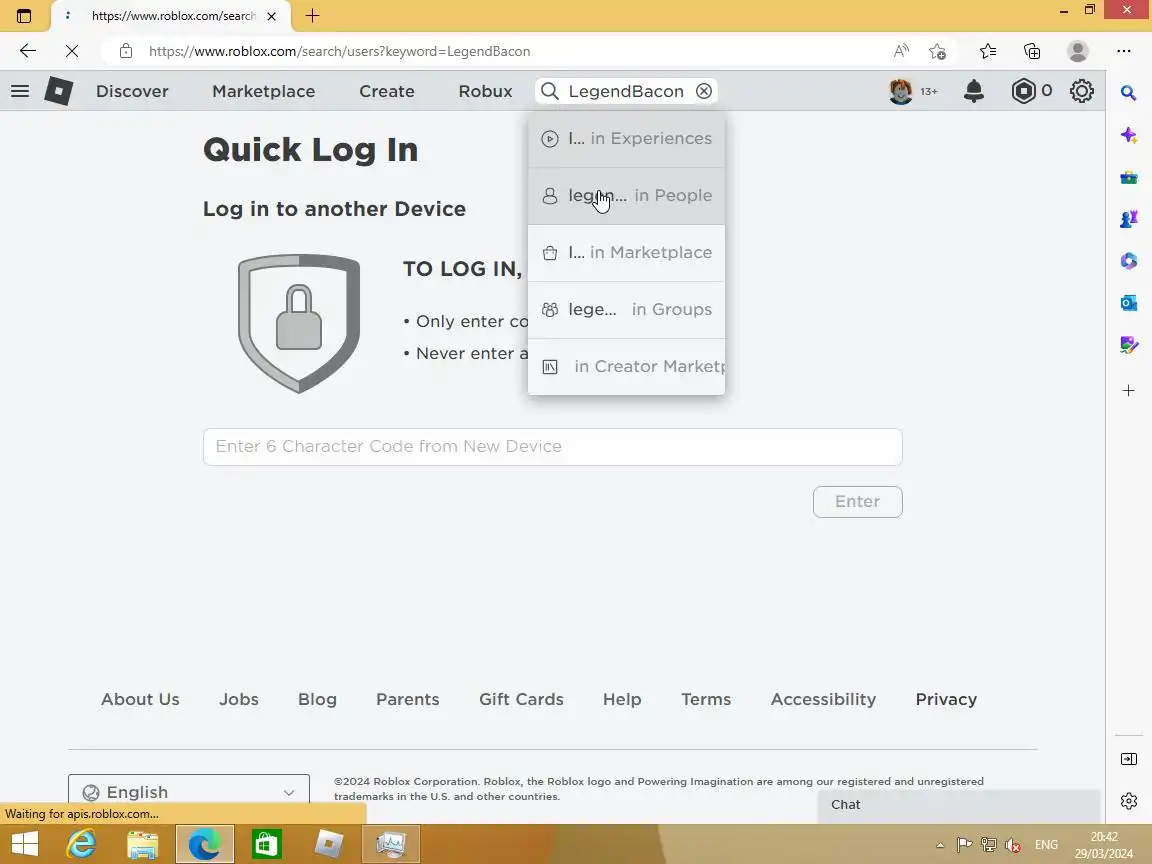This screenshot has height=864, width=1152.
Task: Open the sidebar Tools briefcase icon
Action: pyautogui.click(x=1129, y=177)
